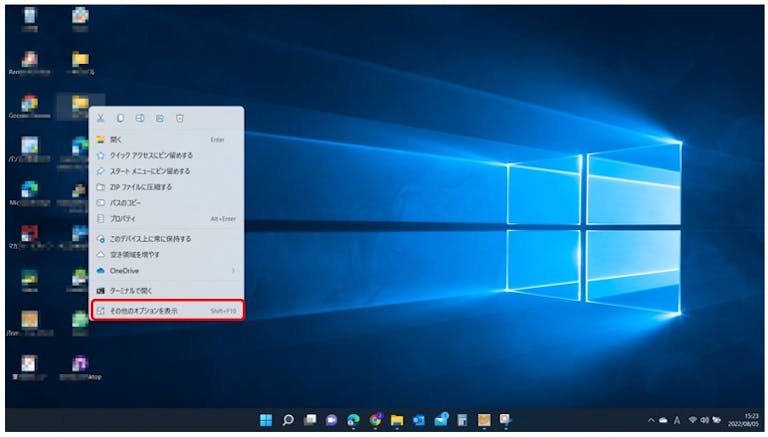The height and width of the screenshot is (437, 768).
Task: Open Mail app with badge on taskbar
Action: point(441,420)
